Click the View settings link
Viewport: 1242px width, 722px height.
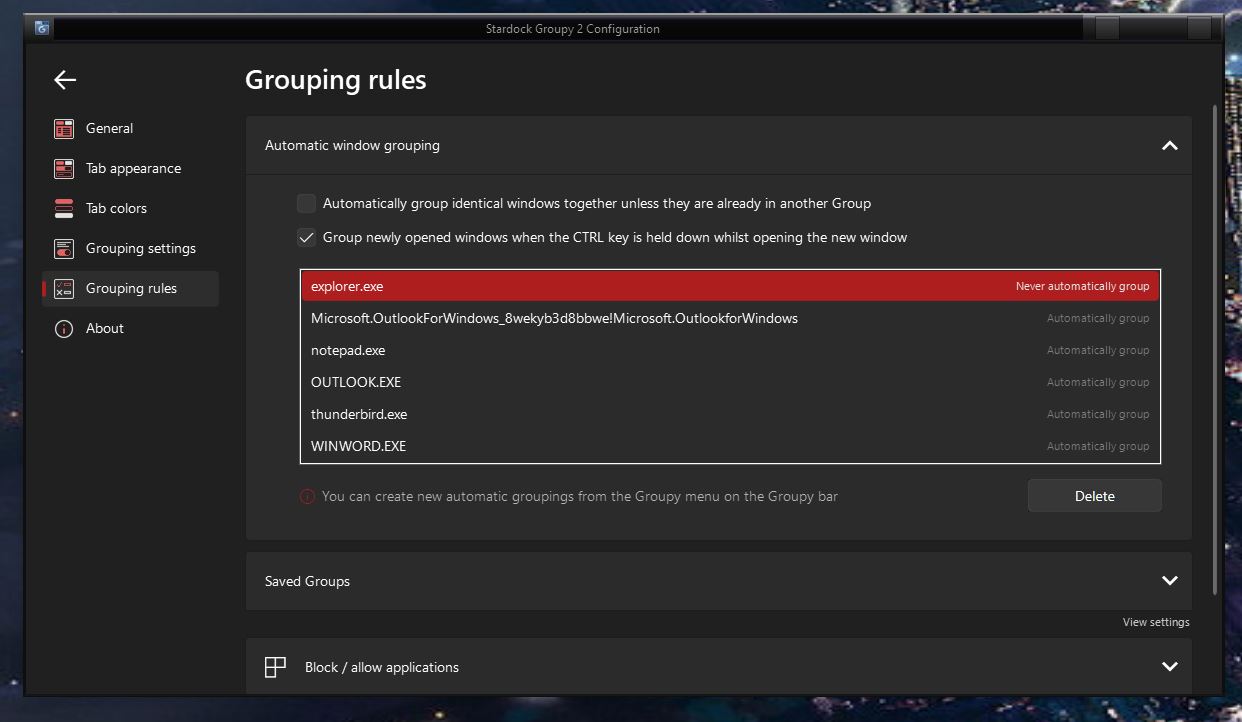[x=1155, y=622]
